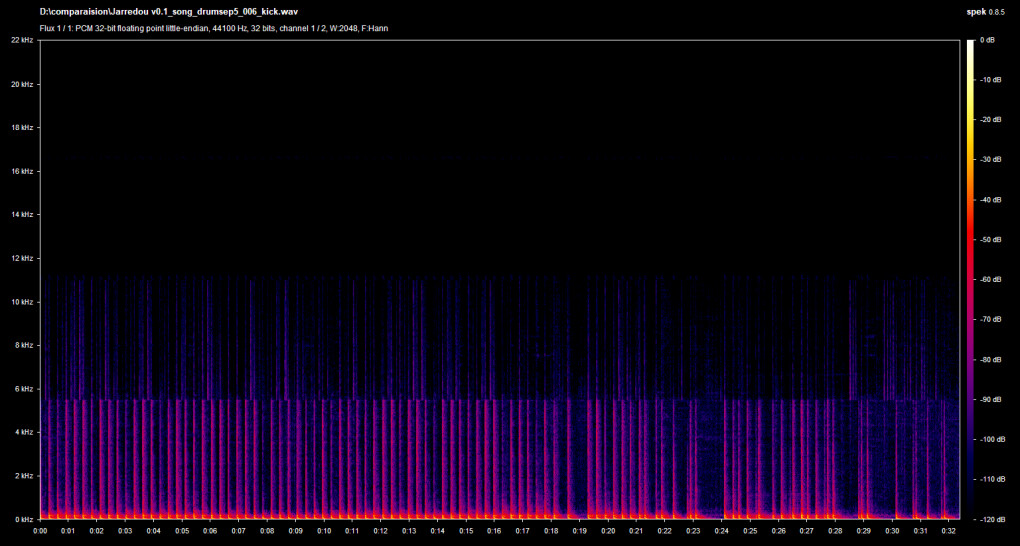Click the 0:24 time axis label
1020x546 pixels.
(721, 531)
